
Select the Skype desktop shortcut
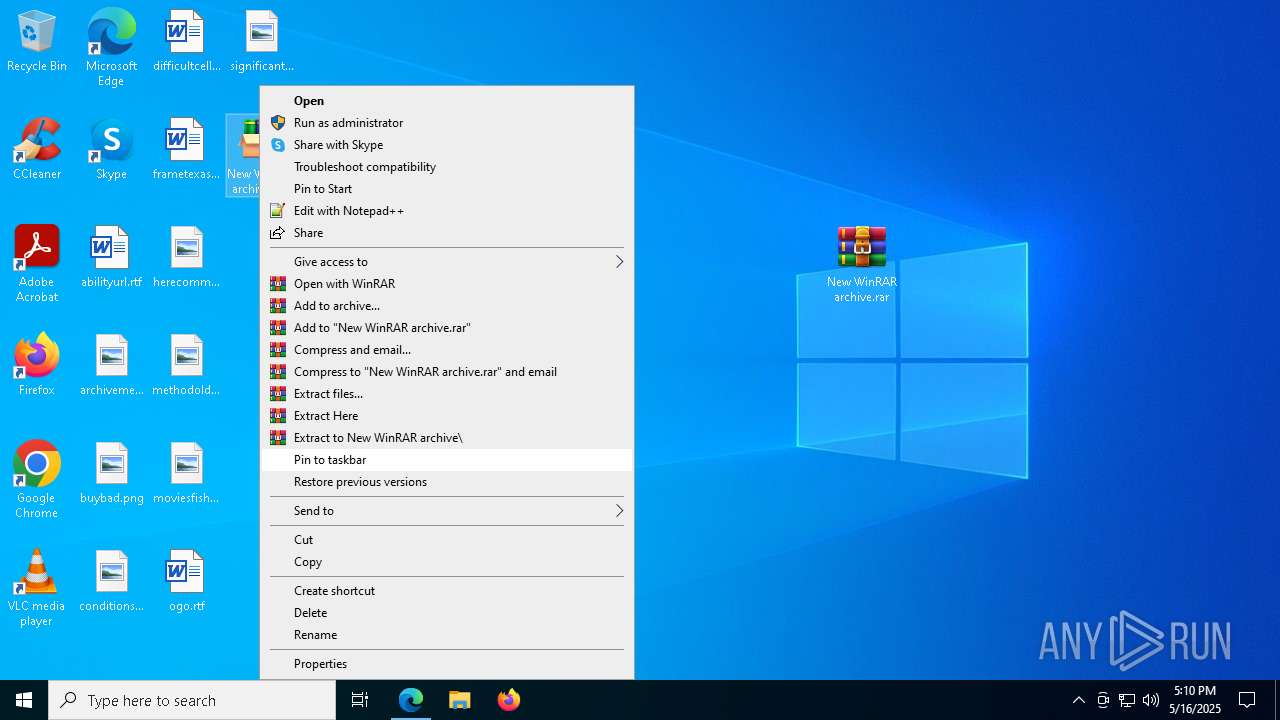click(x=111, y=150)
